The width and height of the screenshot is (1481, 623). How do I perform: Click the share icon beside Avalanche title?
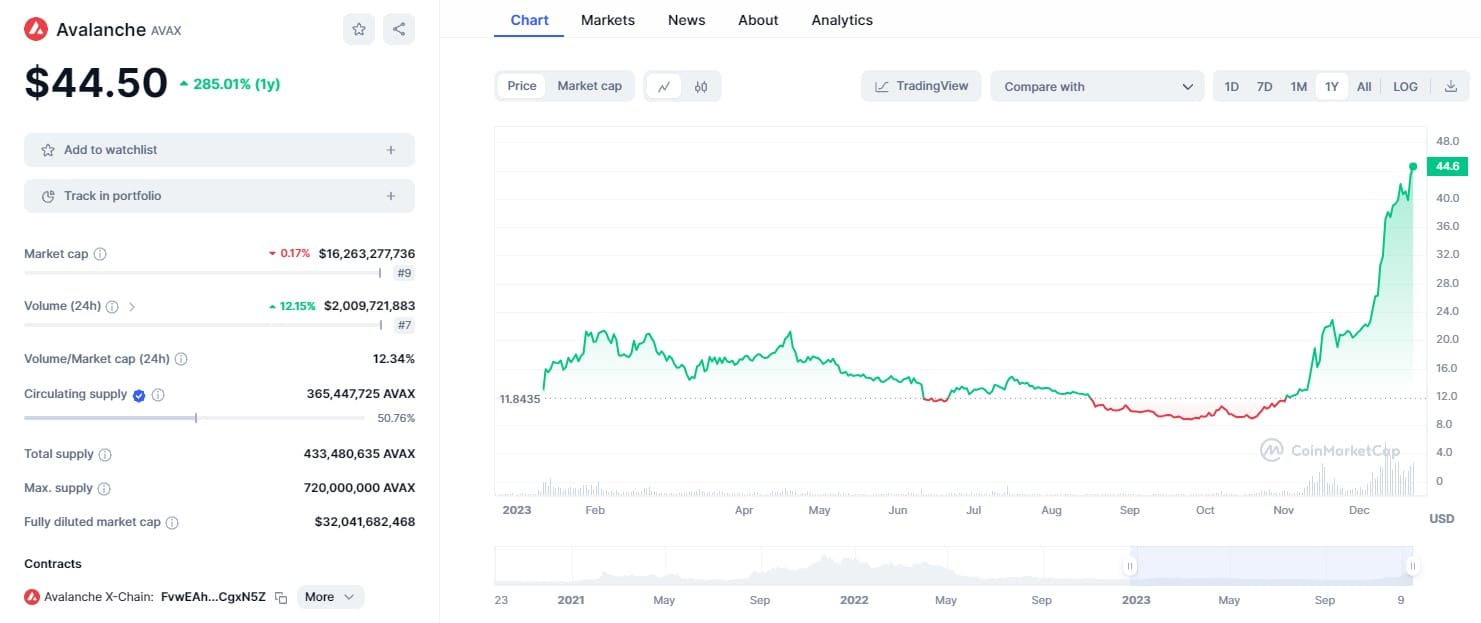pyautogui.click(x=399, y=29)
